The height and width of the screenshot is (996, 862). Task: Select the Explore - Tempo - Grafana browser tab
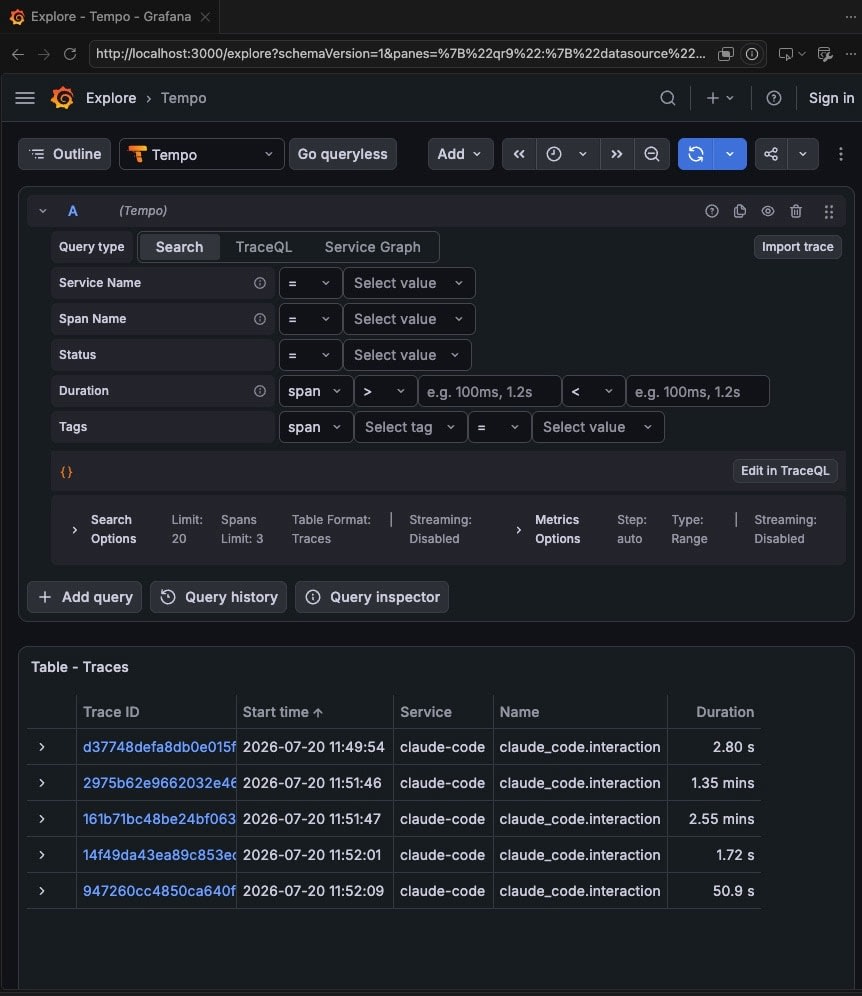pos(109,17)
